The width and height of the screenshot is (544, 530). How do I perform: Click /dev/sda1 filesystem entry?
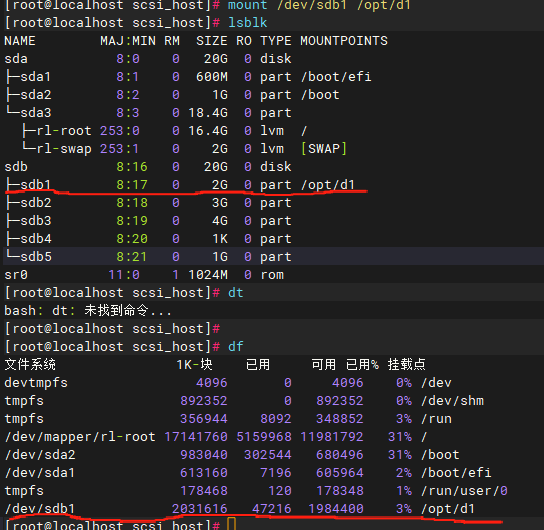coord(40,473)
